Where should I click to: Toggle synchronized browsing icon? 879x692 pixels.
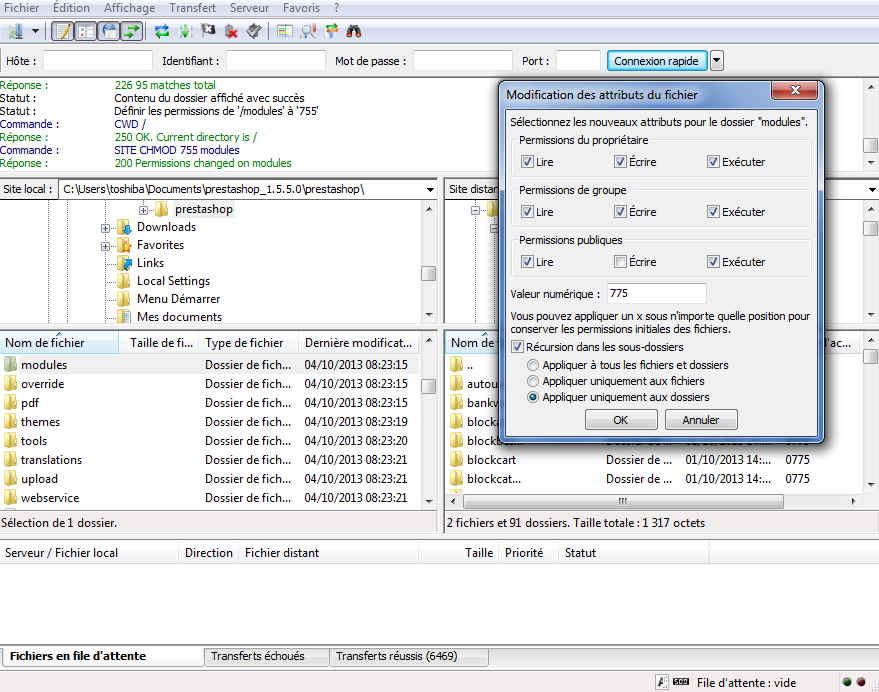[x=331, y=31]
